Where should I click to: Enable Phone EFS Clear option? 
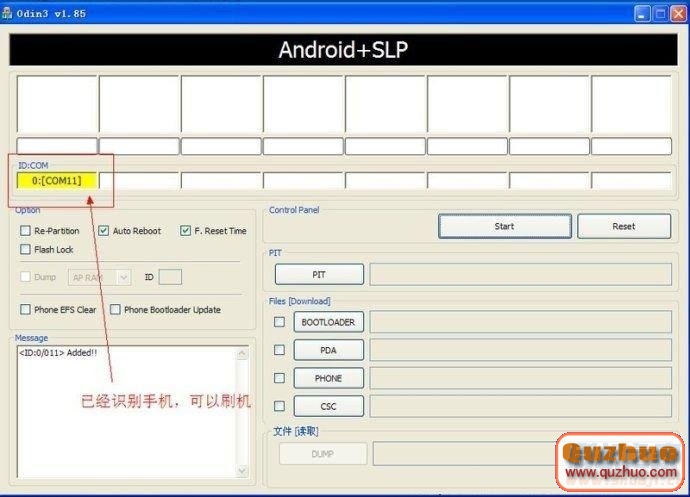coord(26,309)
